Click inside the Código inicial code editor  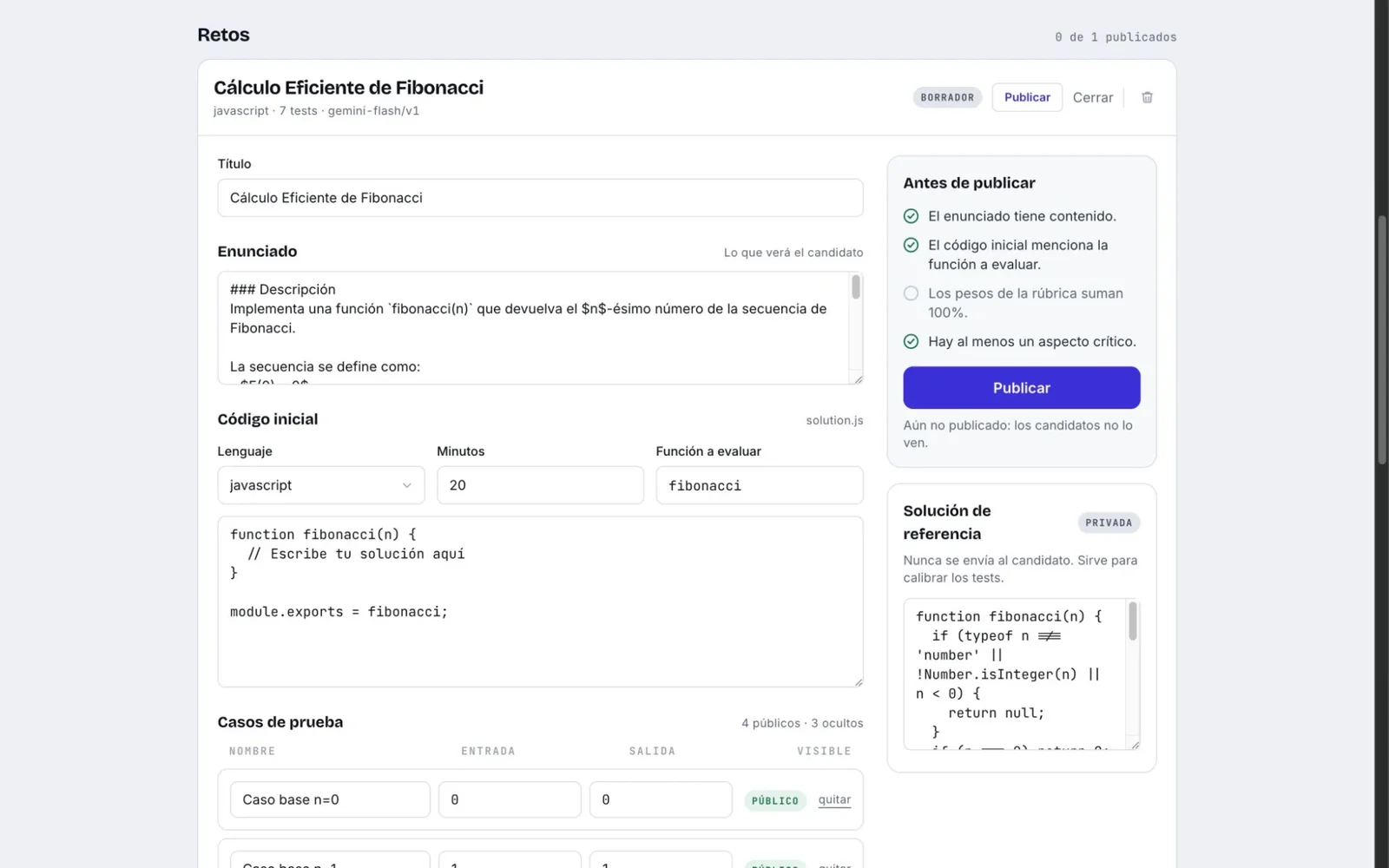click(x=540, y=602)
